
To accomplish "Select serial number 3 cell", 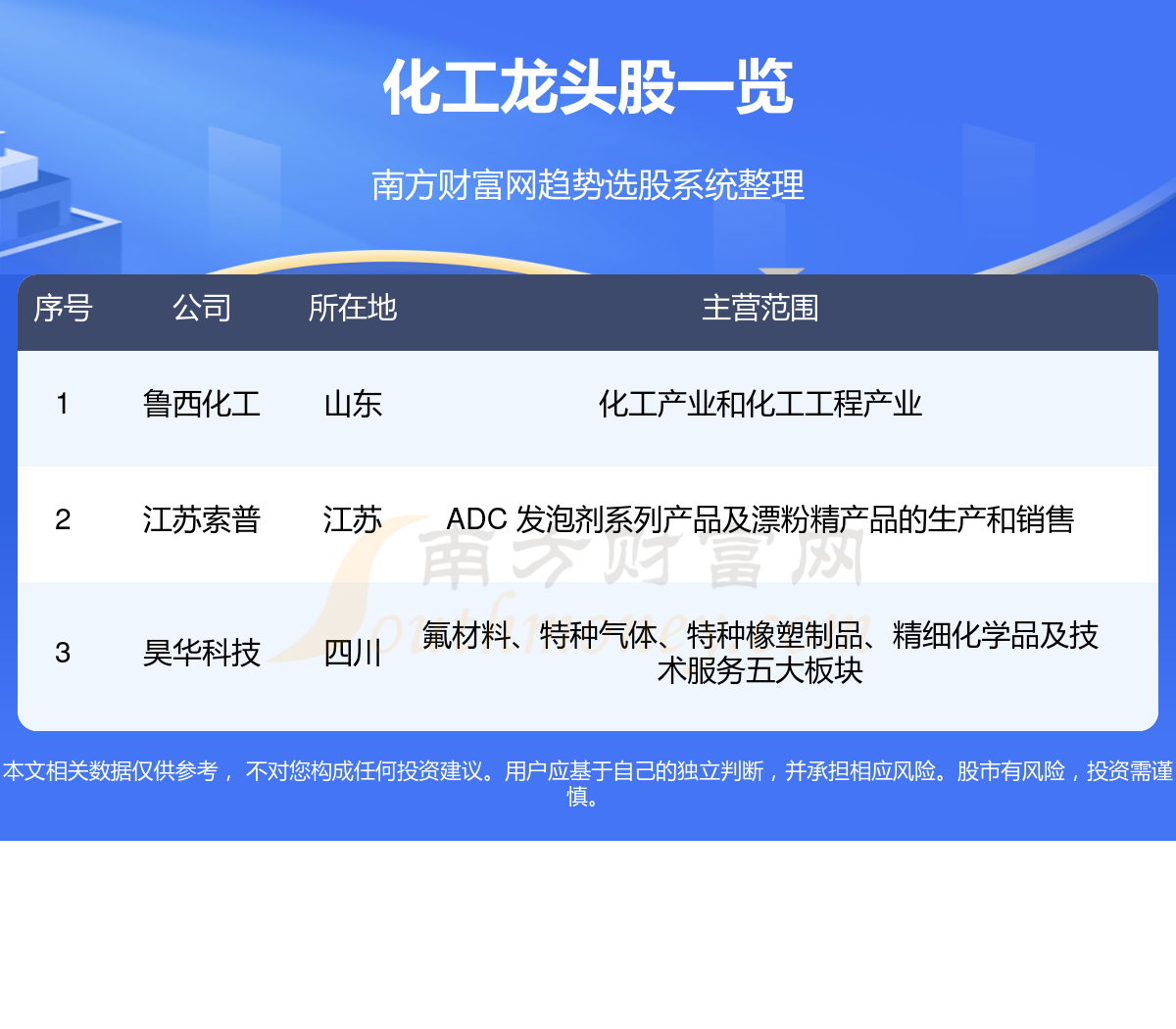I will pos(63,653).
